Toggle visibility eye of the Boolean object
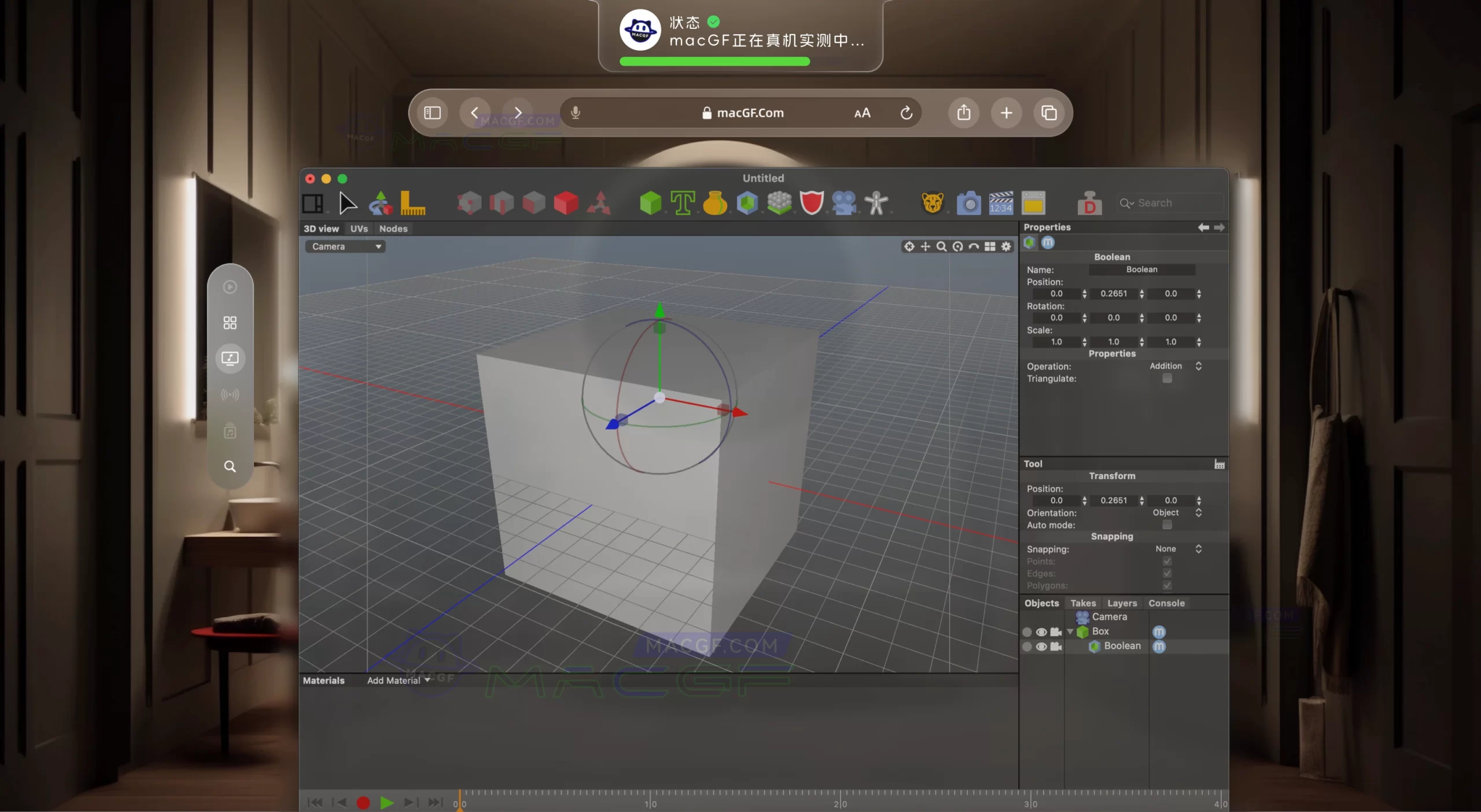1481x812 pixels. (1041, 647)
